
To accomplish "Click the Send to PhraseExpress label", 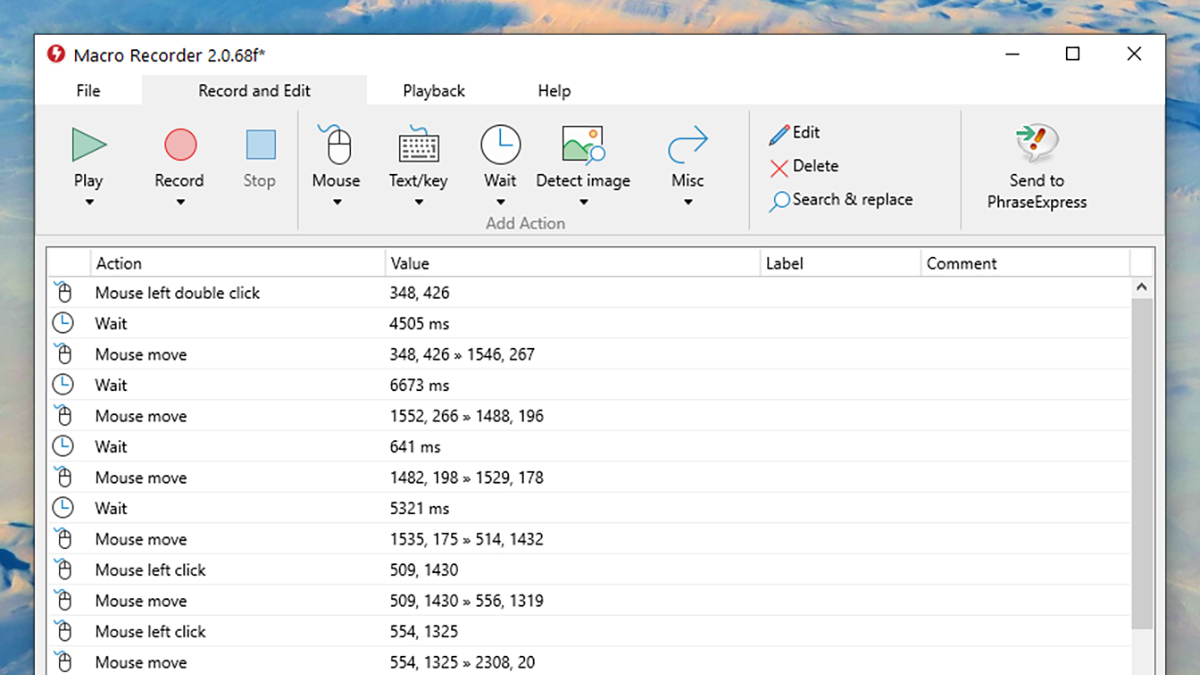I will 1037,192.
